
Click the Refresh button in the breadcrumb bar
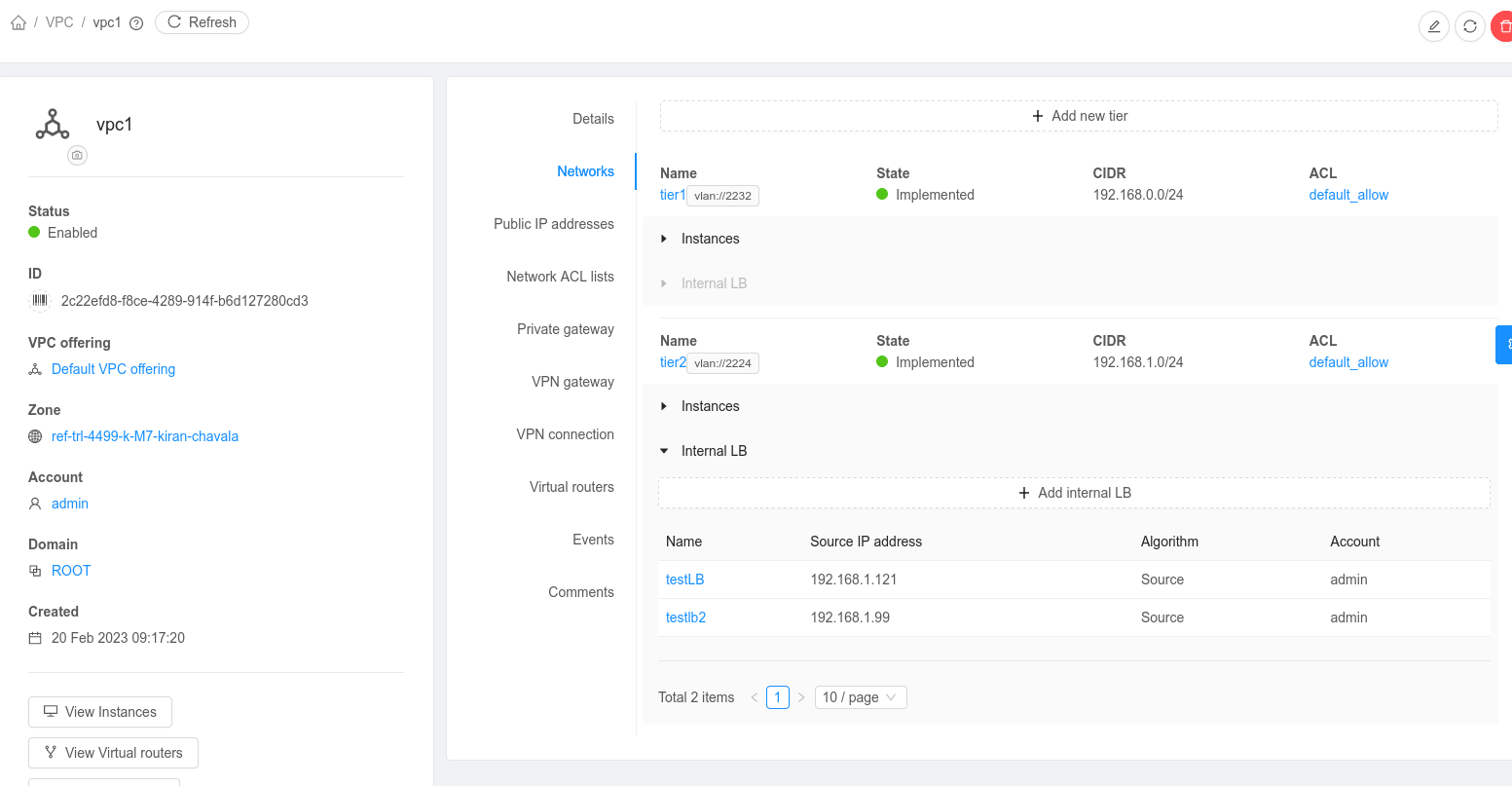point(202,21)
